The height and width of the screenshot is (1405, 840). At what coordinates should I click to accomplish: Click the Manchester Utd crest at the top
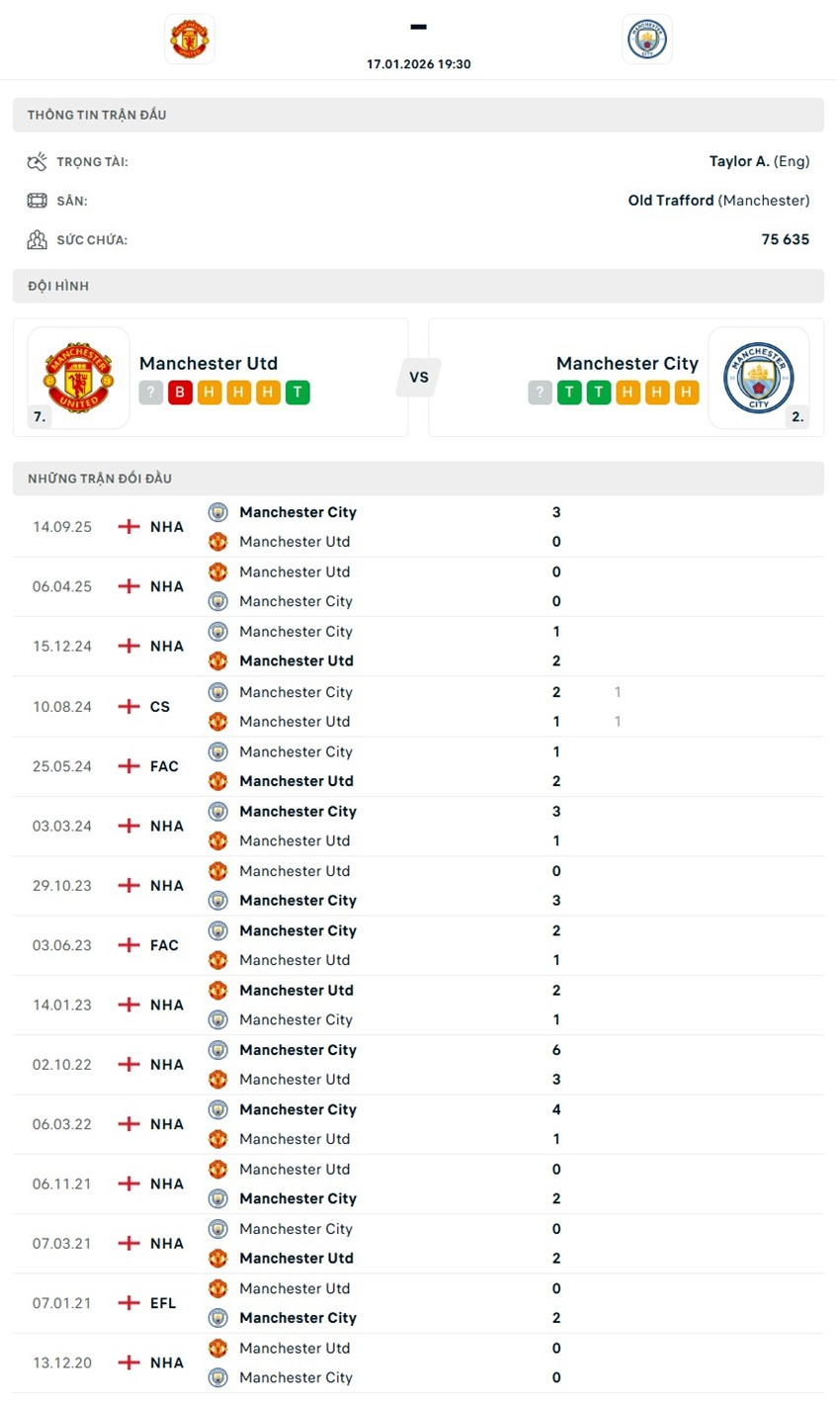point(189,39)
